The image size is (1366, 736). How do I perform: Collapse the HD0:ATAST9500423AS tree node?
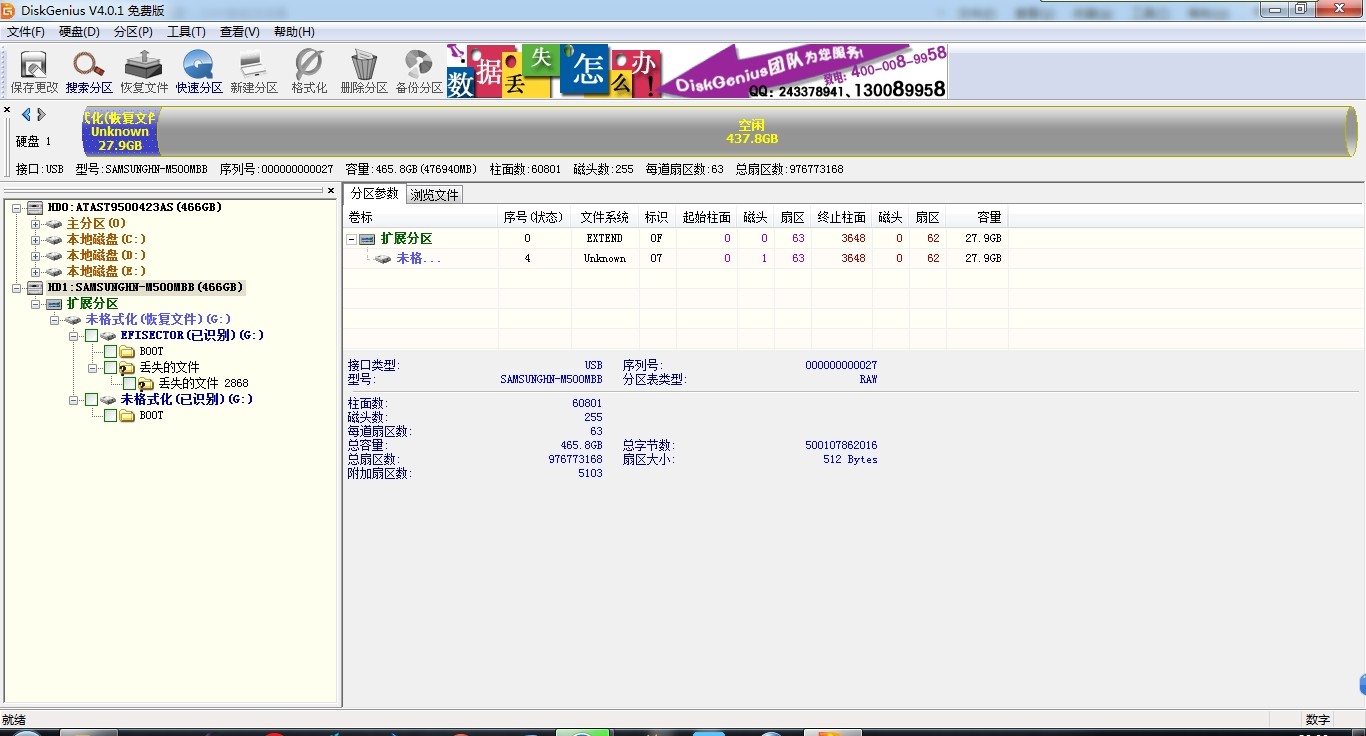point(17,208)
